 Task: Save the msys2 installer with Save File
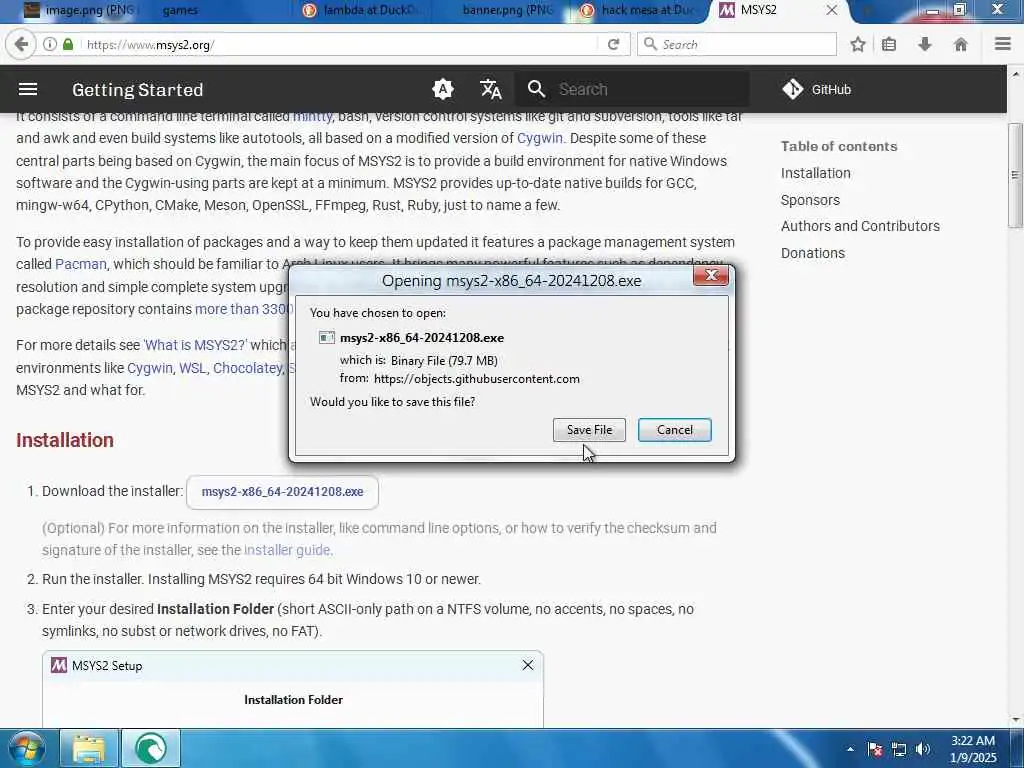589,430
